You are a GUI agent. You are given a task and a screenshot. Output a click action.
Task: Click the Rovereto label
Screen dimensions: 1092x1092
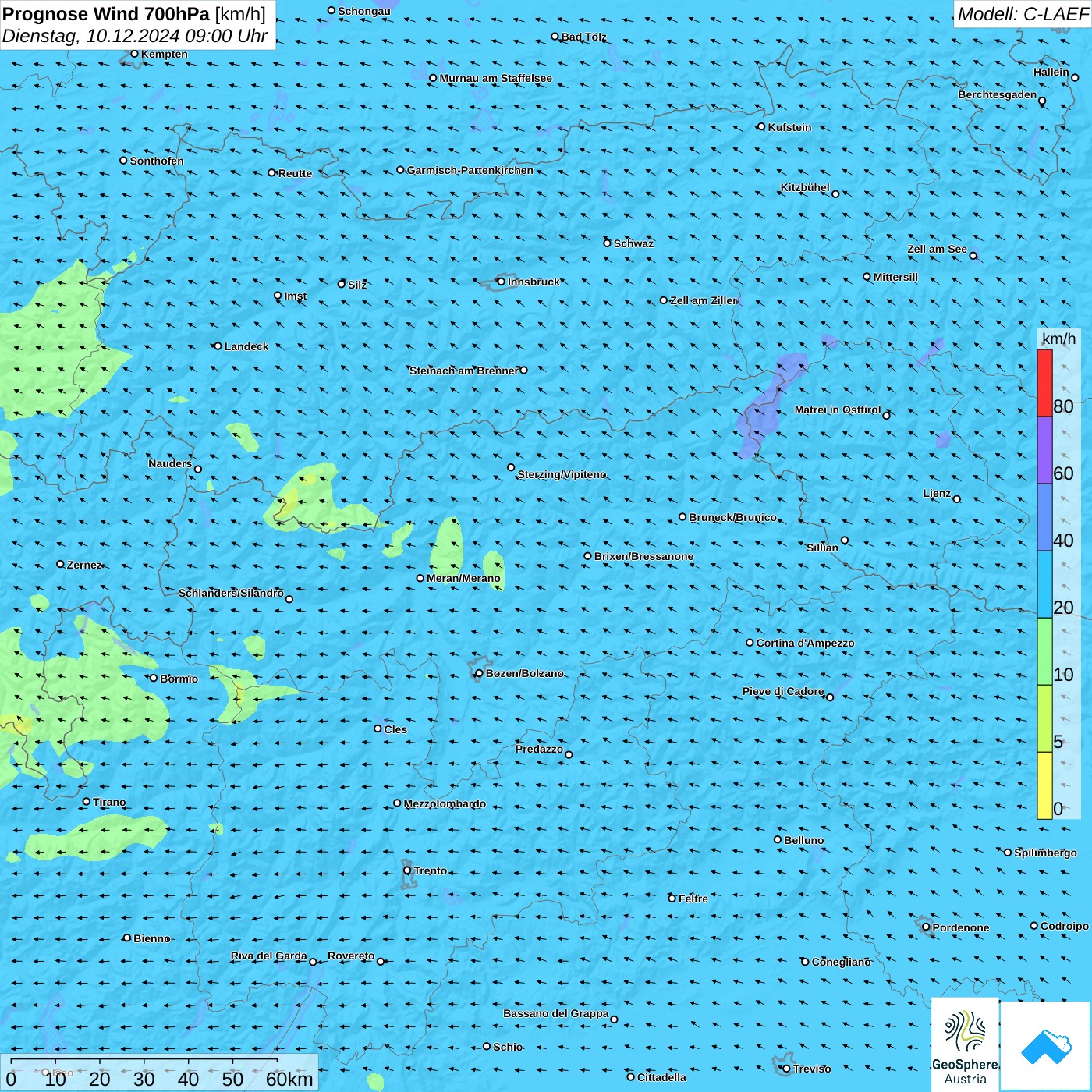tap(351, 955)
